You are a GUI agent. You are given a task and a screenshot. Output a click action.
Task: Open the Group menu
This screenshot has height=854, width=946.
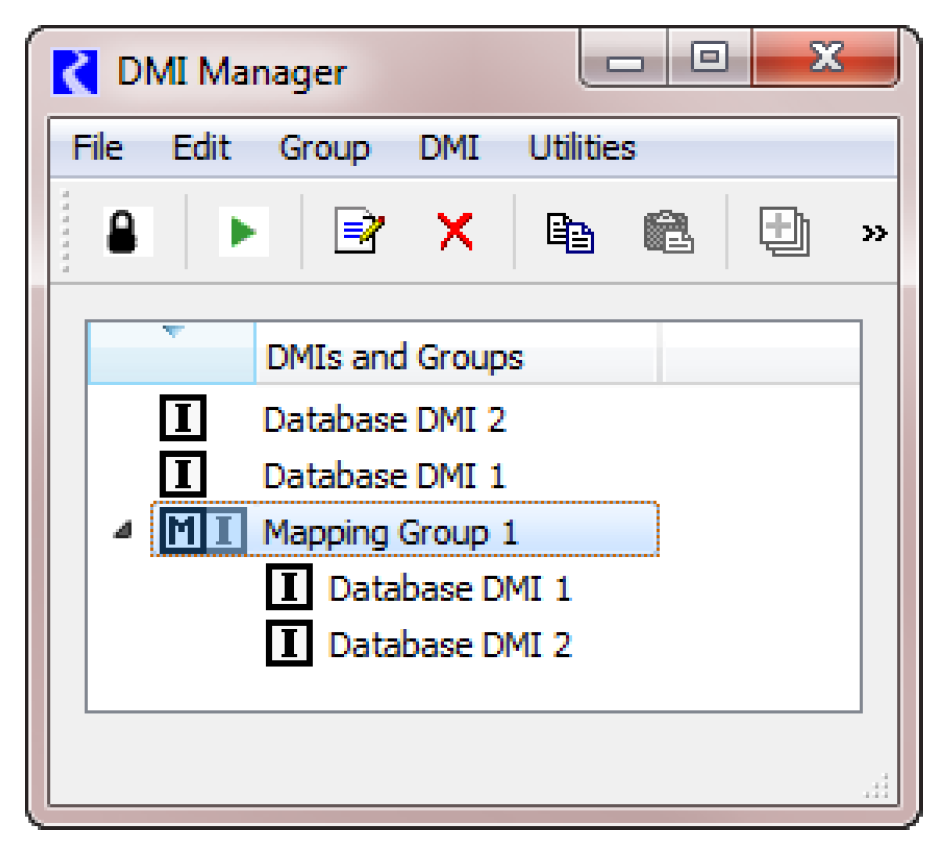coord(325,148)
